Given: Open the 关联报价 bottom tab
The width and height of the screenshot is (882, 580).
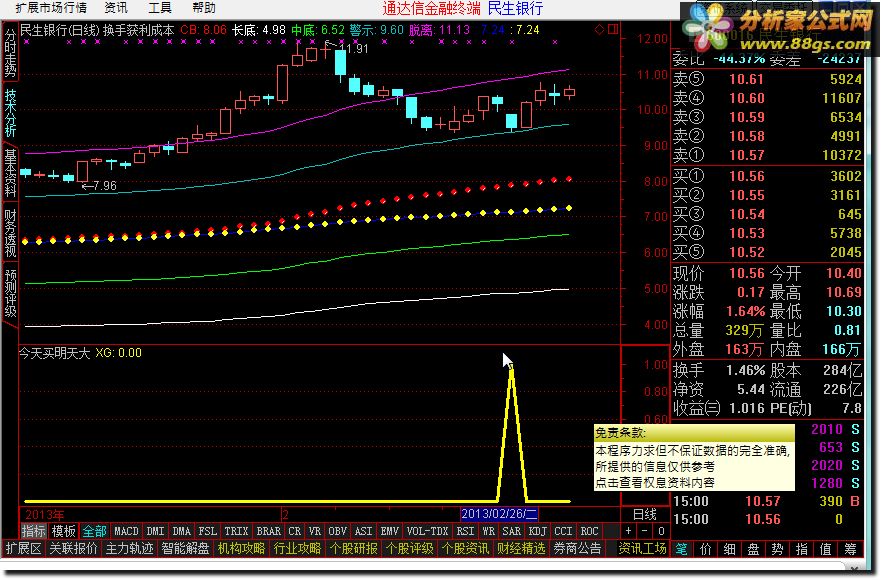Looking at the screenshot, I should pyautogui.click(x=74, y=548).
